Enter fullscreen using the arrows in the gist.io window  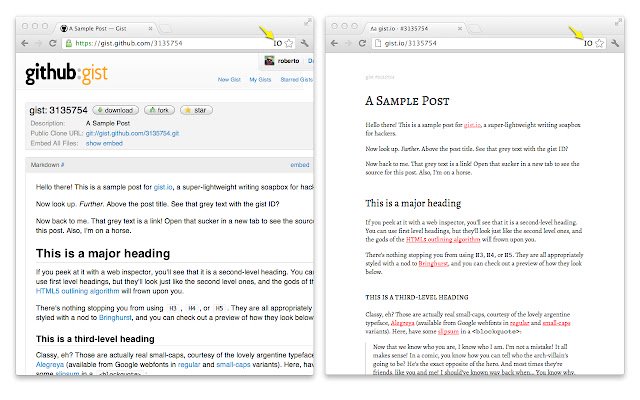[x=618, y=23]
